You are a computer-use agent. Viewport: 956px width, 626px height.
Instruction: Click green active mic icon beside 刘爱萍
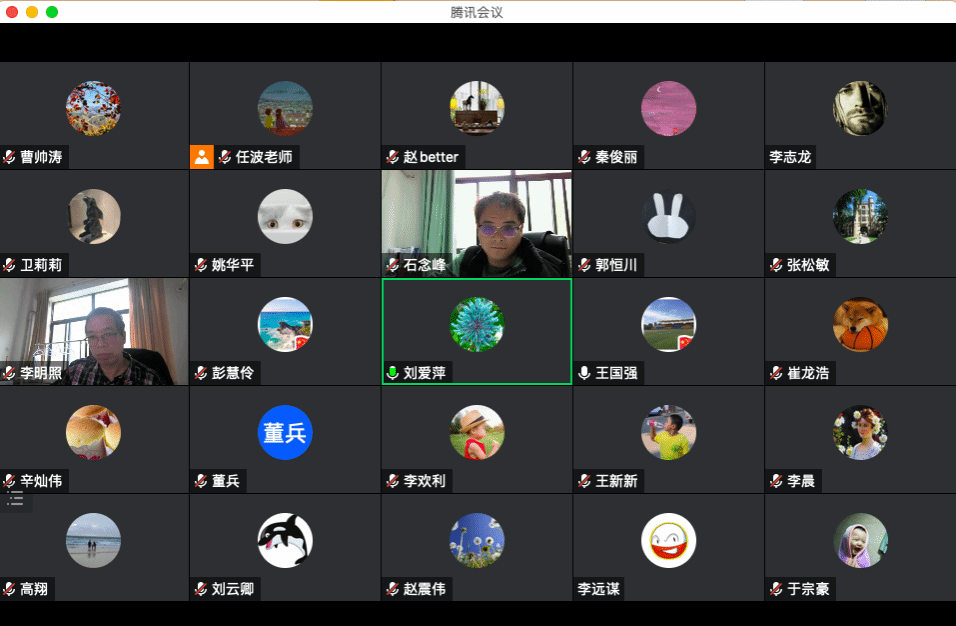(x=393, y=373)
